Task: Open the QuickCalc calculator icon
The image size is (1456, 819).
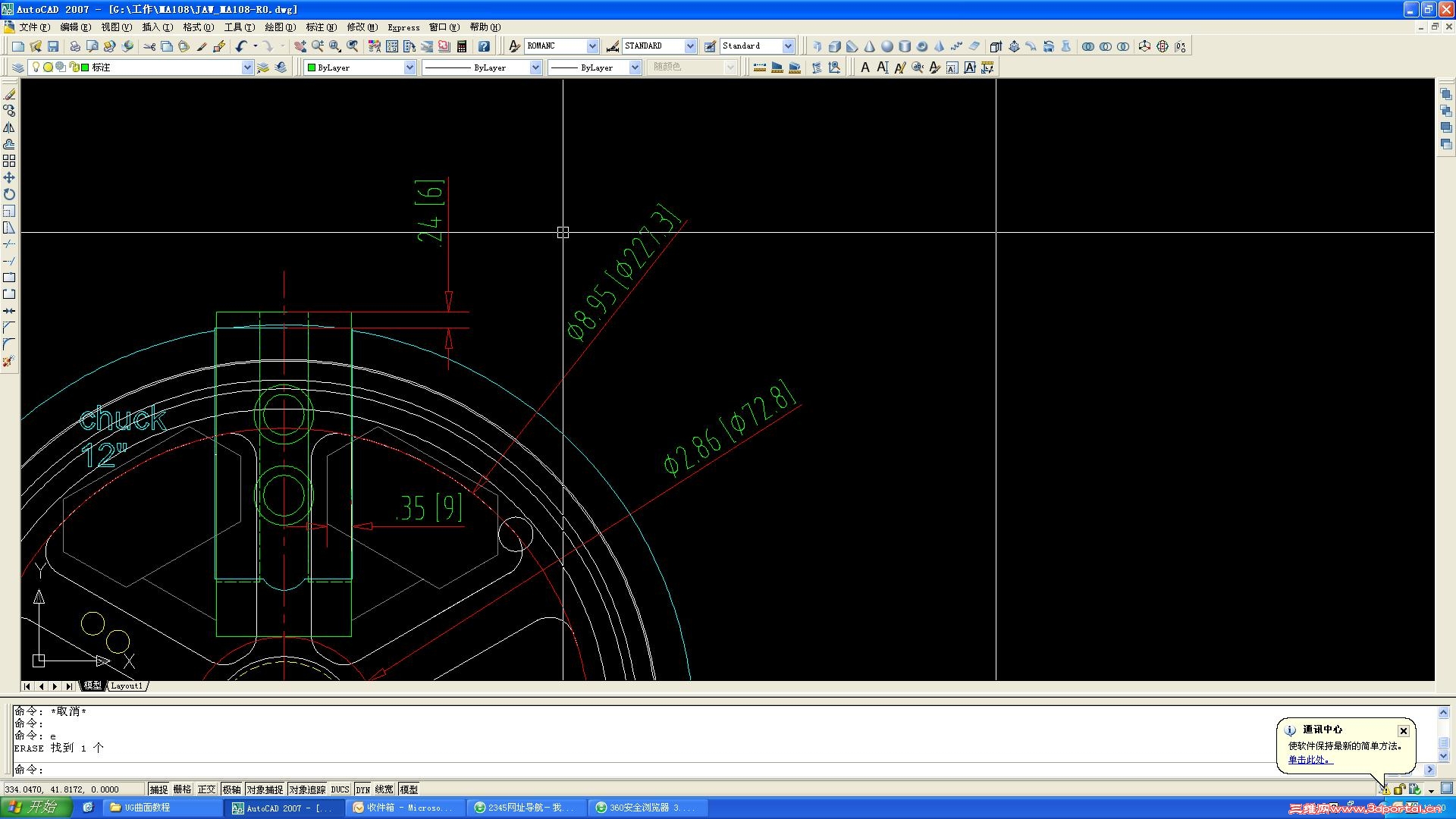Action: [x=462, y=46]
